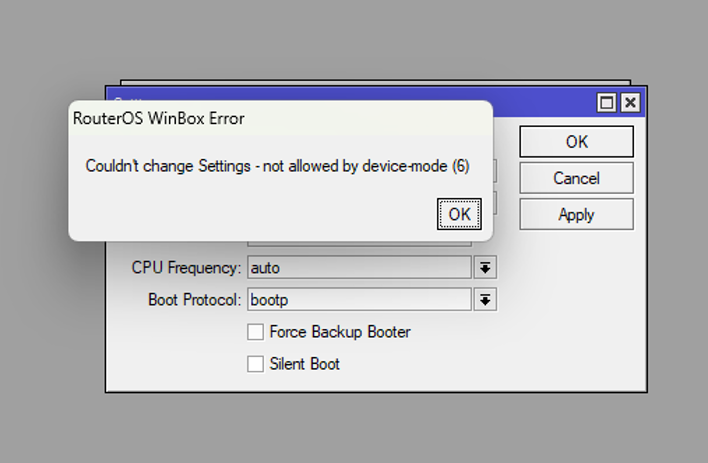This screenshot has width=708, height=463.
Task: Enable the Silent Boot checkbox
Action: point(256,364)
